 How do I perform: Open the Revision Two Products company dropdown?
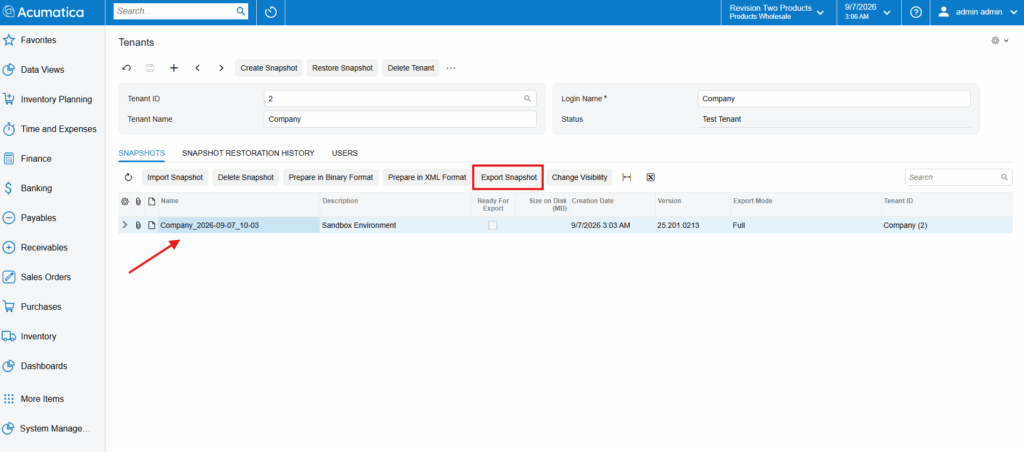(777, 12)
